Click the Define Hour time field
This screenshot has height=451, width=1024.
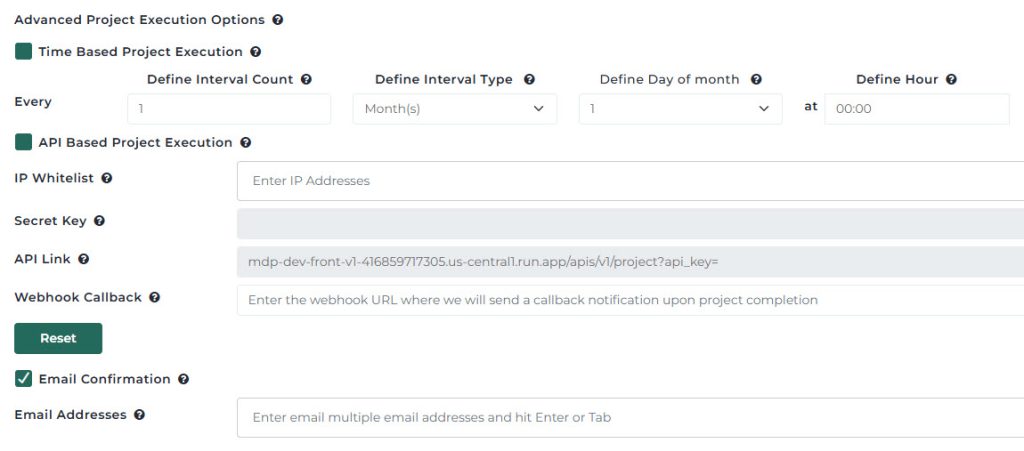coord(916,109)
